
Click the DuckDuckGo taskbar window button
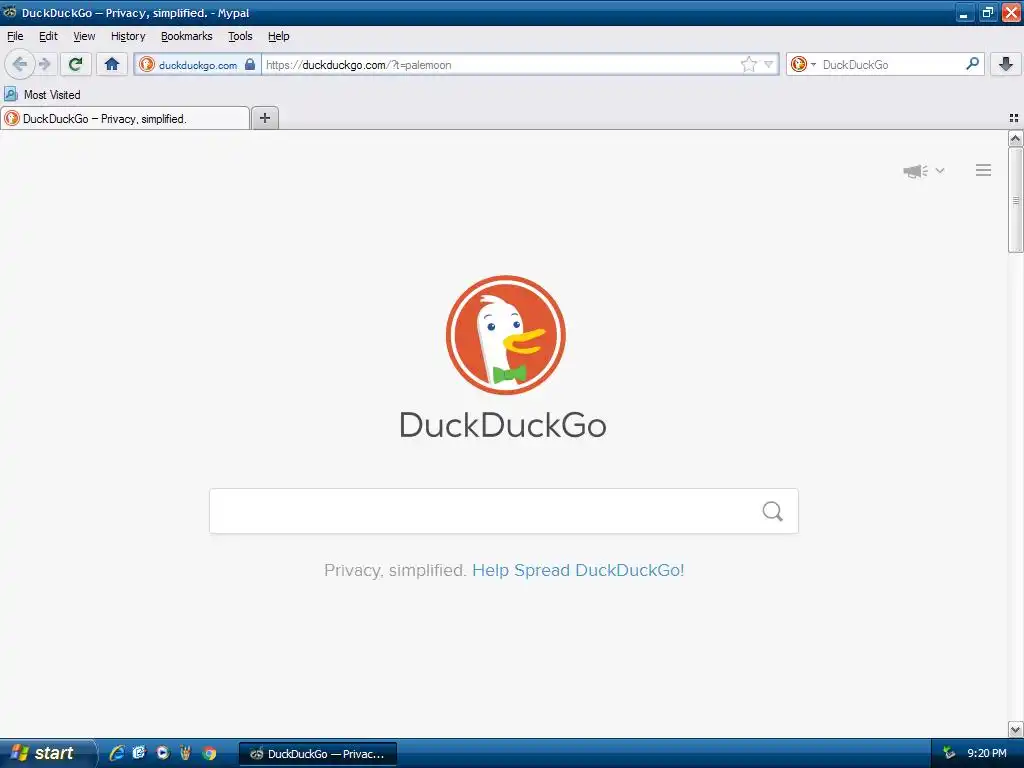pos(318,754)
